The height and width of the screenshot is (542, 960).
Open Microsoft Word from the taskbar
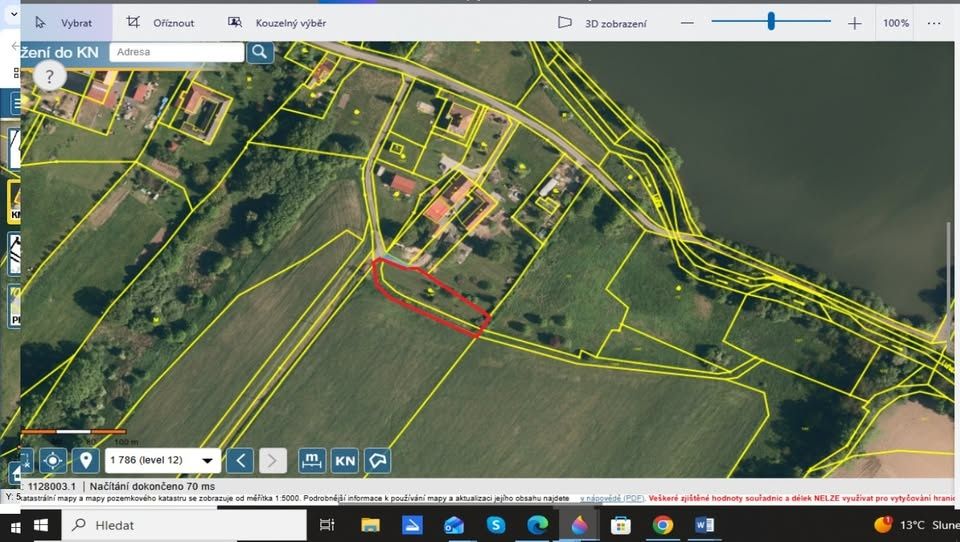704,525
